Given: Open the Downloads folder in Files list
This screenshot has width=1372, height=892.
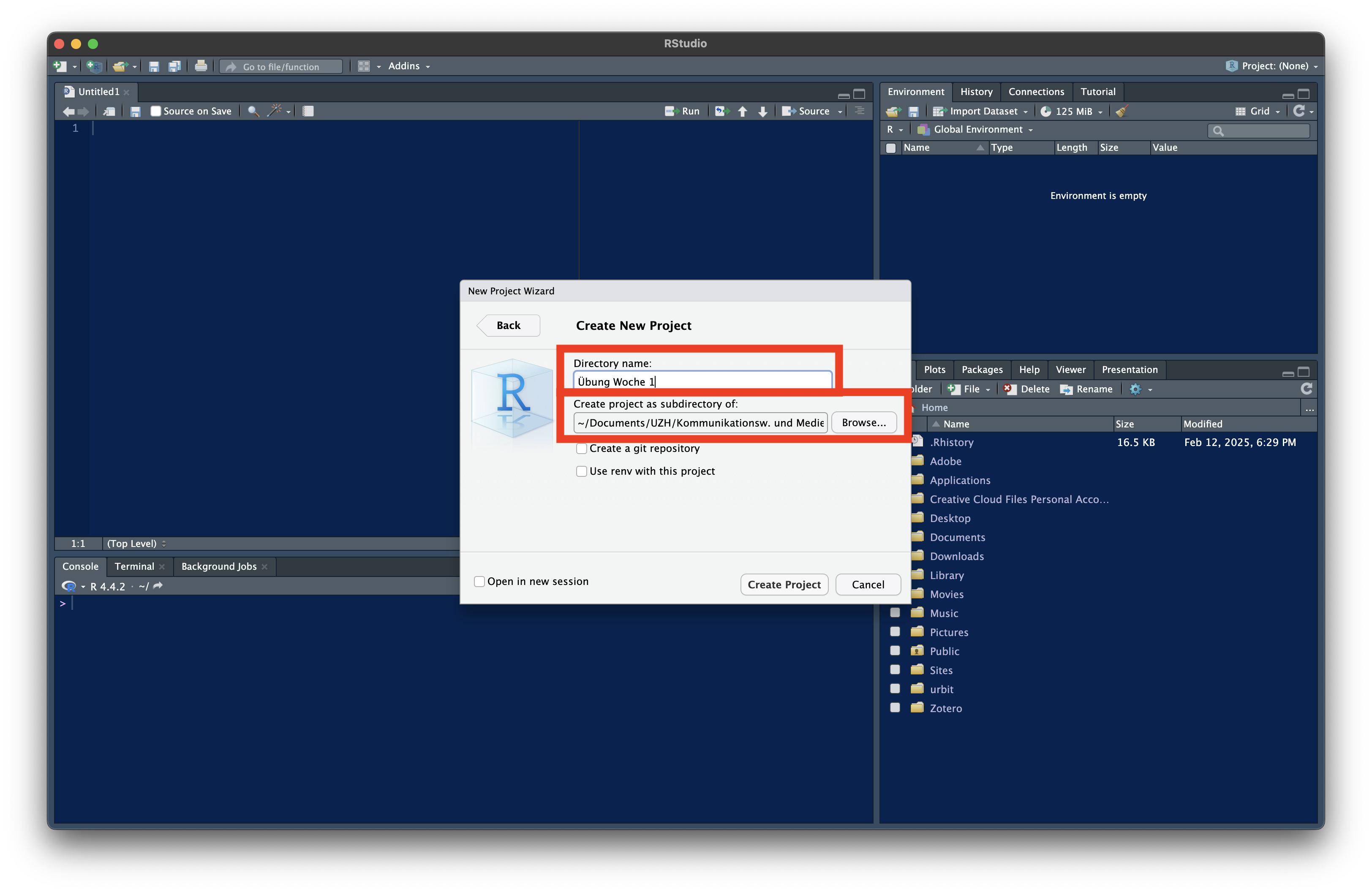Looking at the screenshot, I should coord(956,556).
